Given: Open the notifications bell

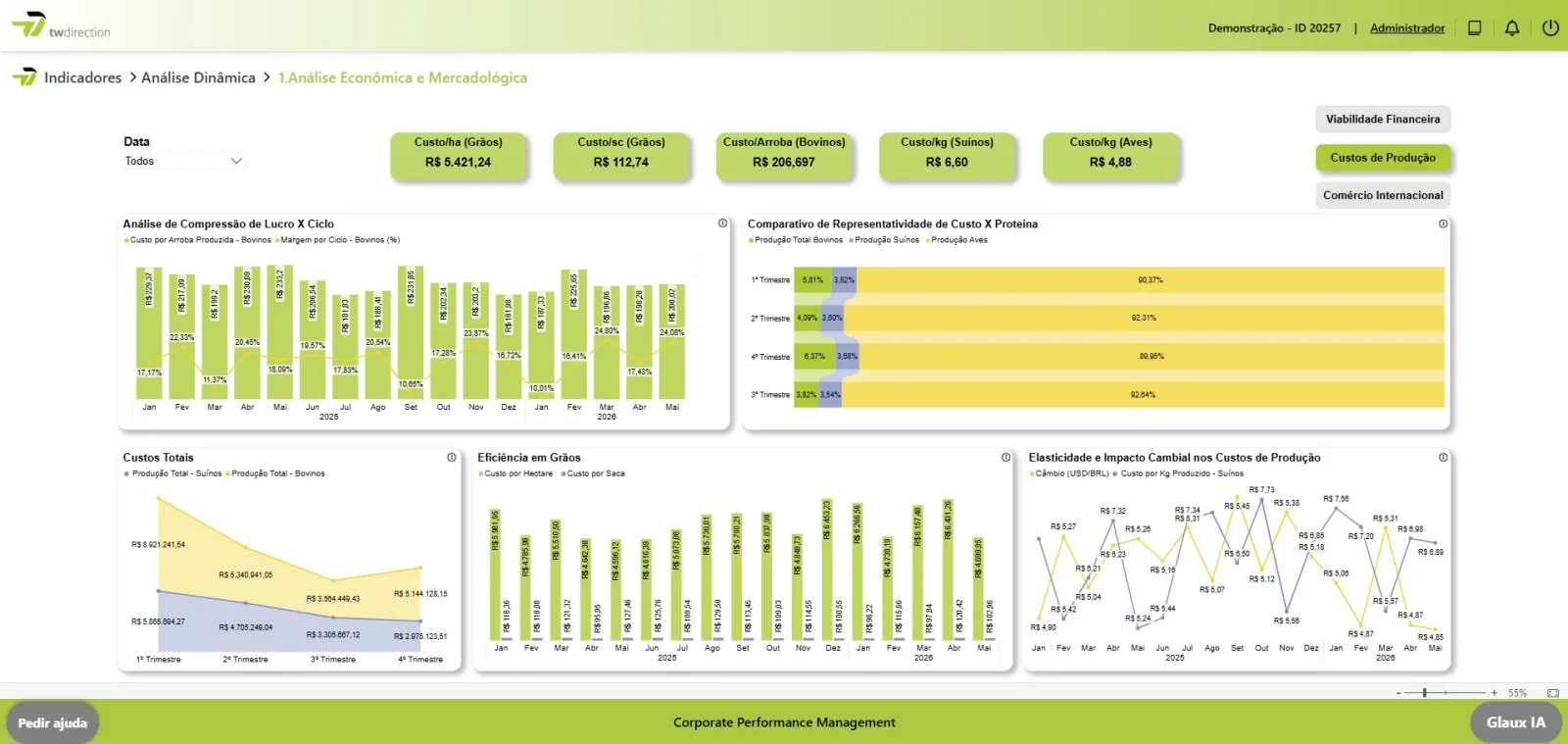Looking at the screenshot, I should point(1512,27).
